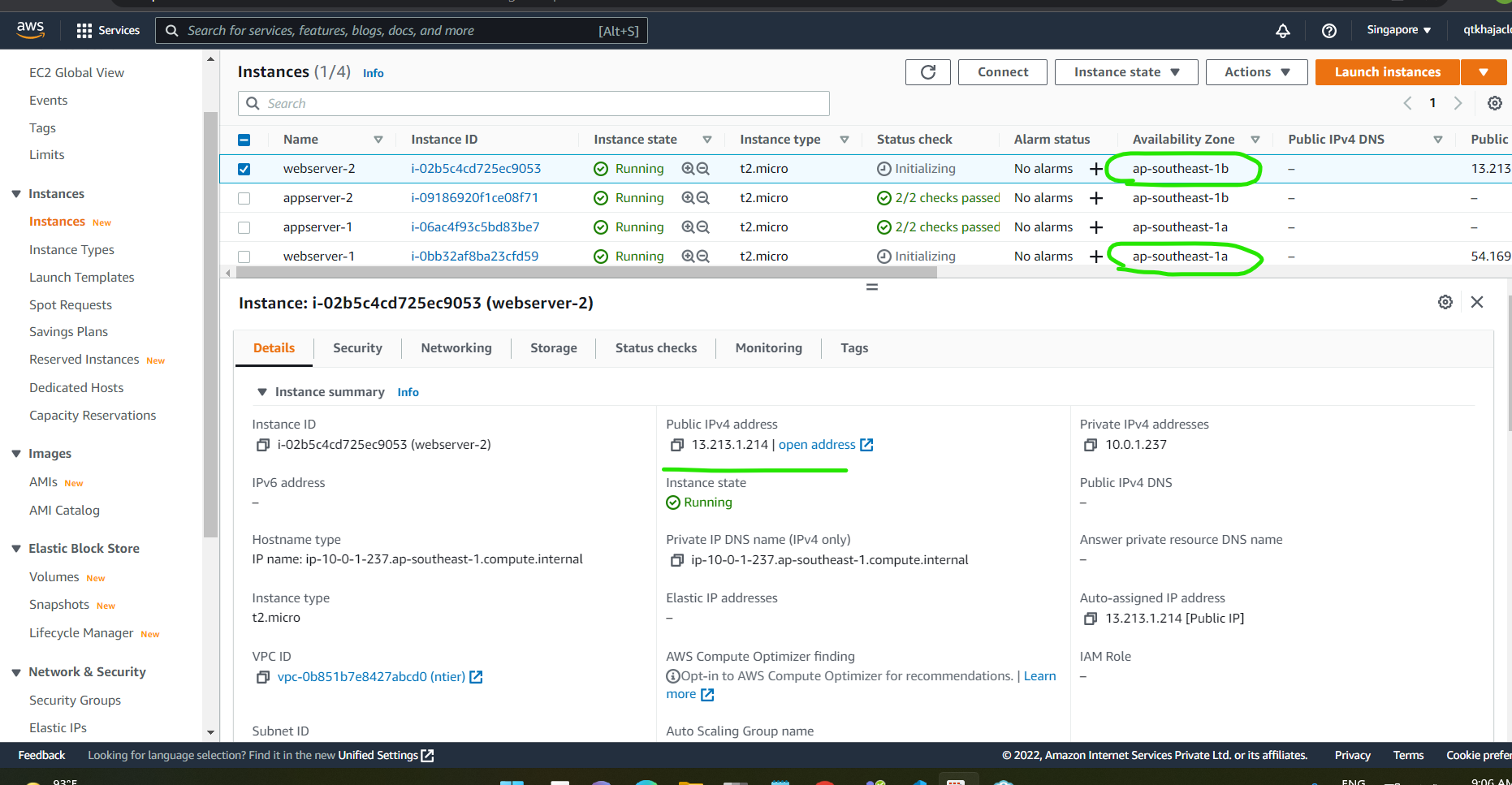Open the help question mark icon
The width and height of the screenshot is (1512, 785).
point(1329,30)
